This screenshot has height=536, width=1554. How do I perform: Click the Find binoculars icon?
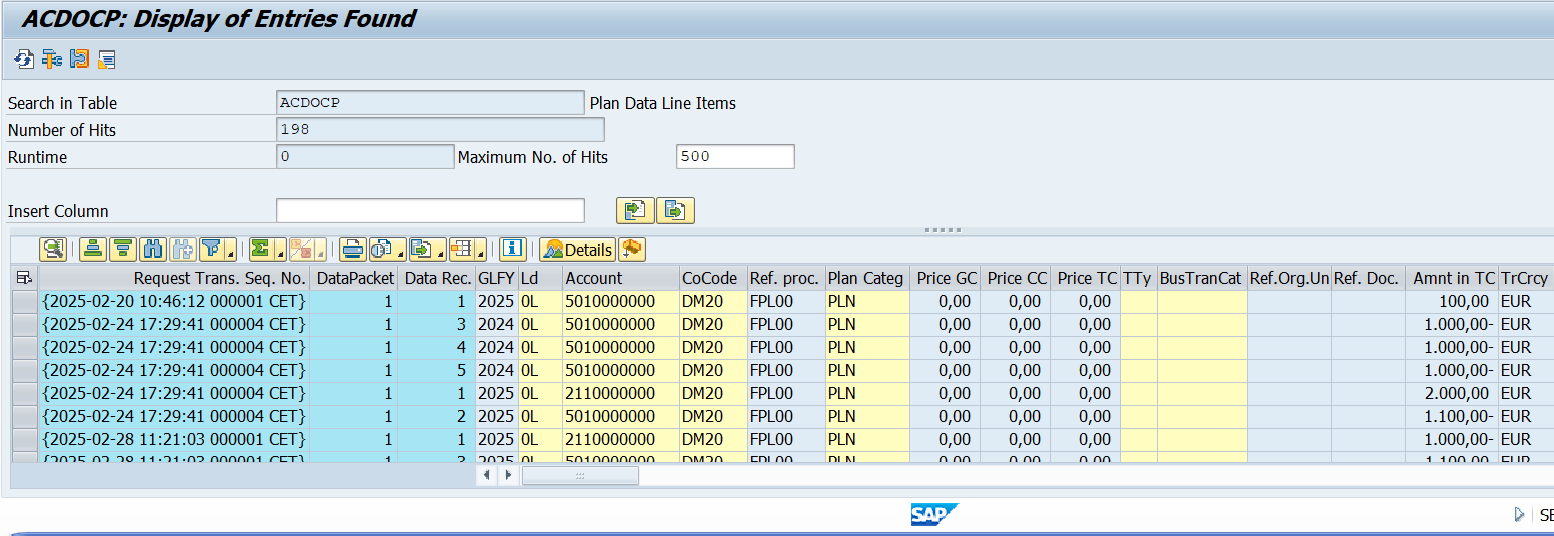click(x=152, y=250)
